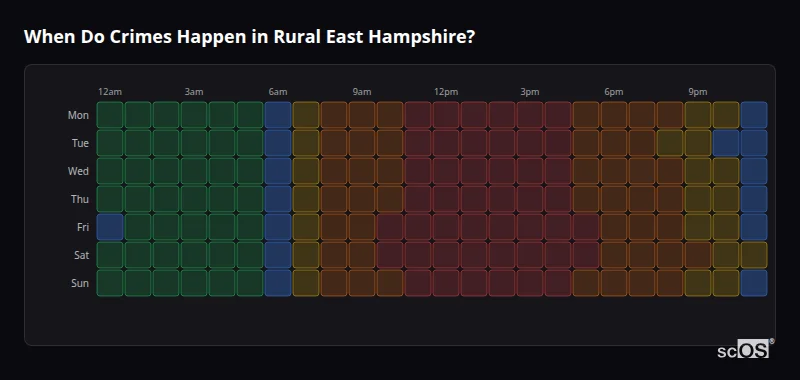
Task: Click the 'When Do Crimes Happen in Rural East Hampshire?' title
Action: point(249,37)
